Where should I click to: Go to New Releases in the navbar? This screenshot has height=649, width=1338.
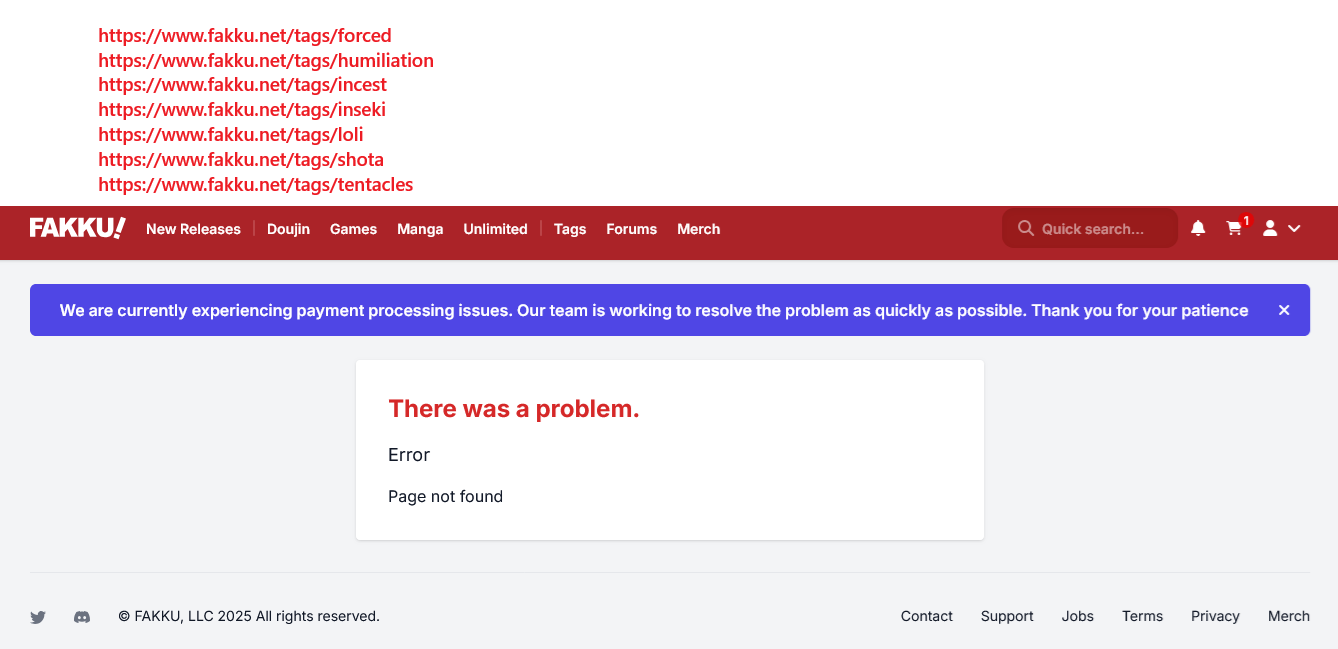point(193,229)
